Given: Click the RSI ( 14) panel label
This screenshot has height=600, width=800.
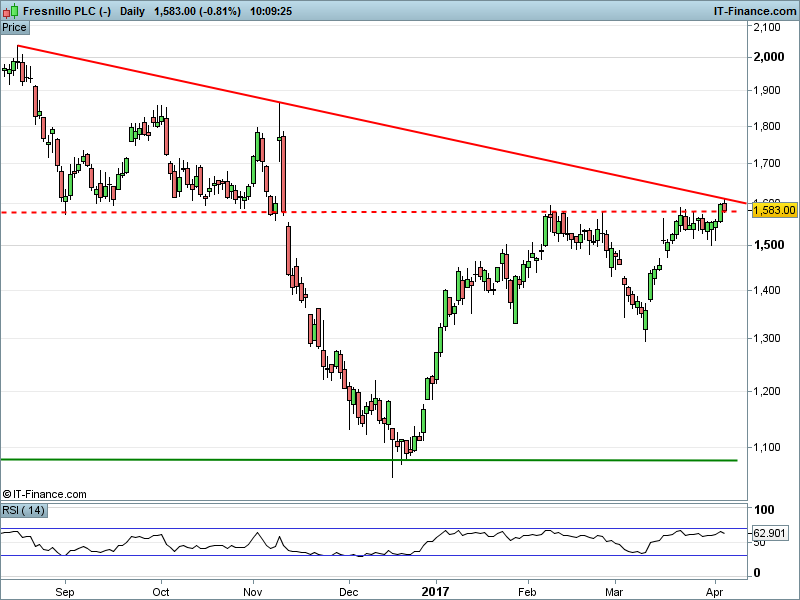Looking at the screenshot, I should (23, 510).
